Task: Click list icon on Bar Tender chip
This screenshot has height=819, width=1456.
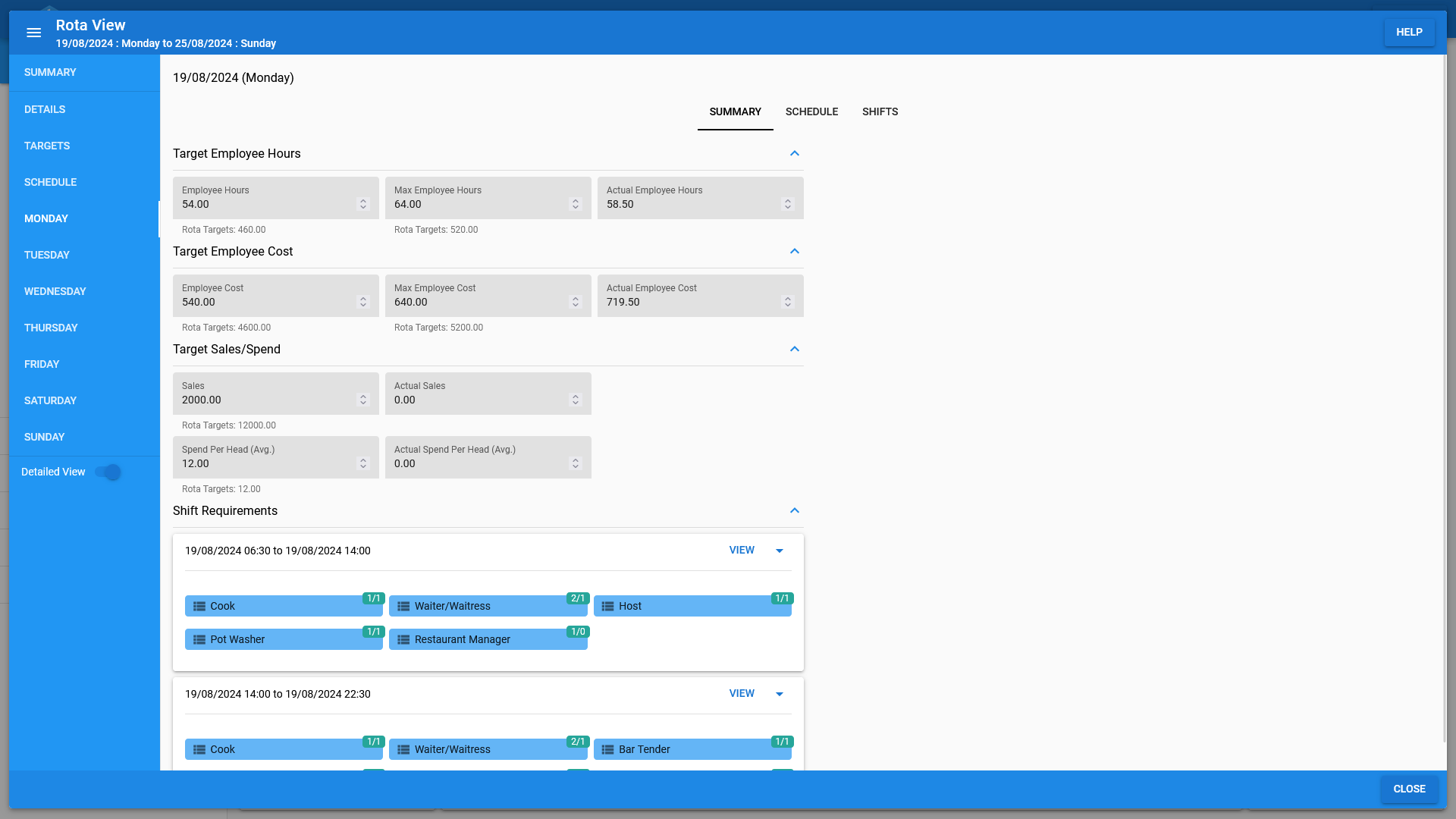Action: (607, 749)
